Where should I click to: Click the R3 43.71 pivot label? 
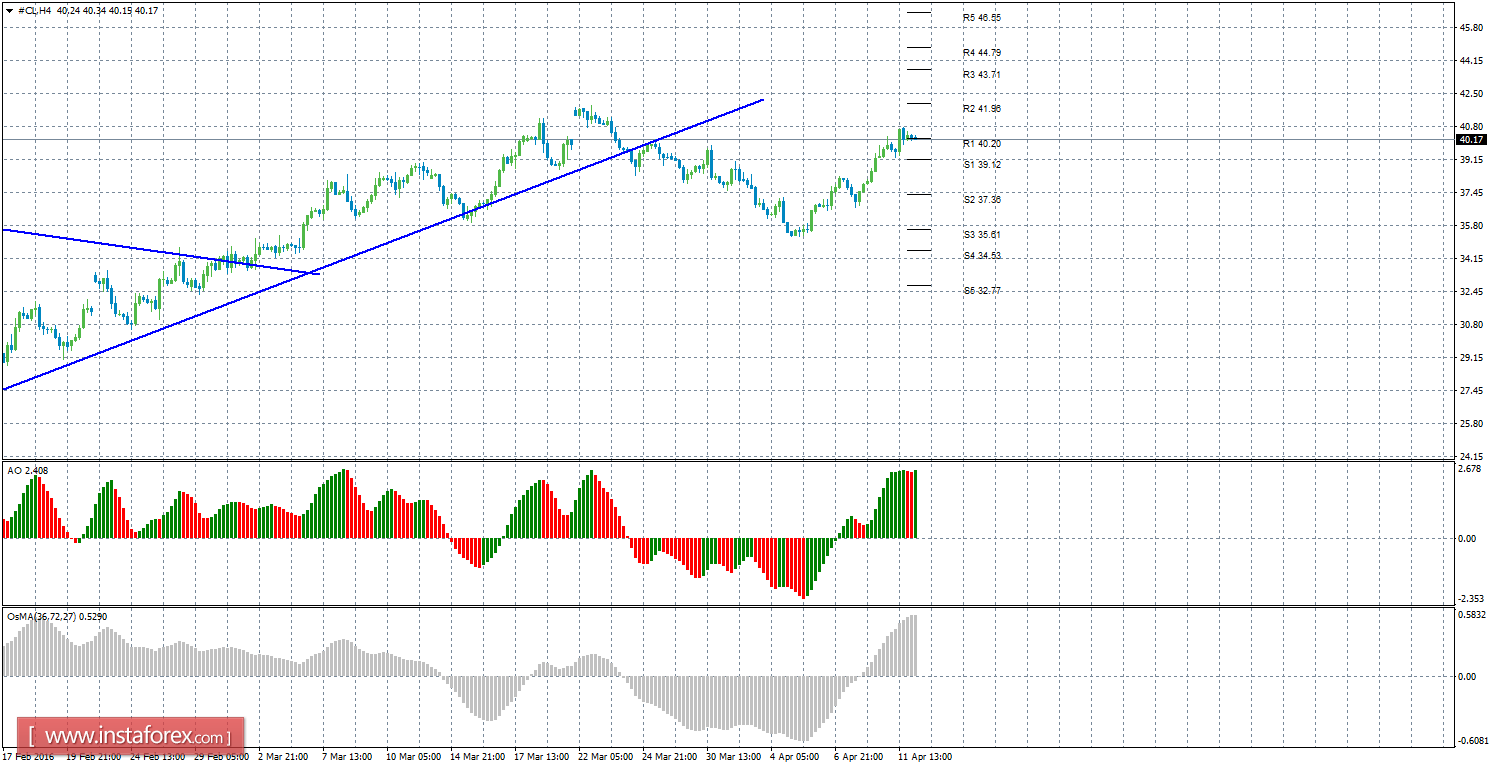tap(982, 74)
